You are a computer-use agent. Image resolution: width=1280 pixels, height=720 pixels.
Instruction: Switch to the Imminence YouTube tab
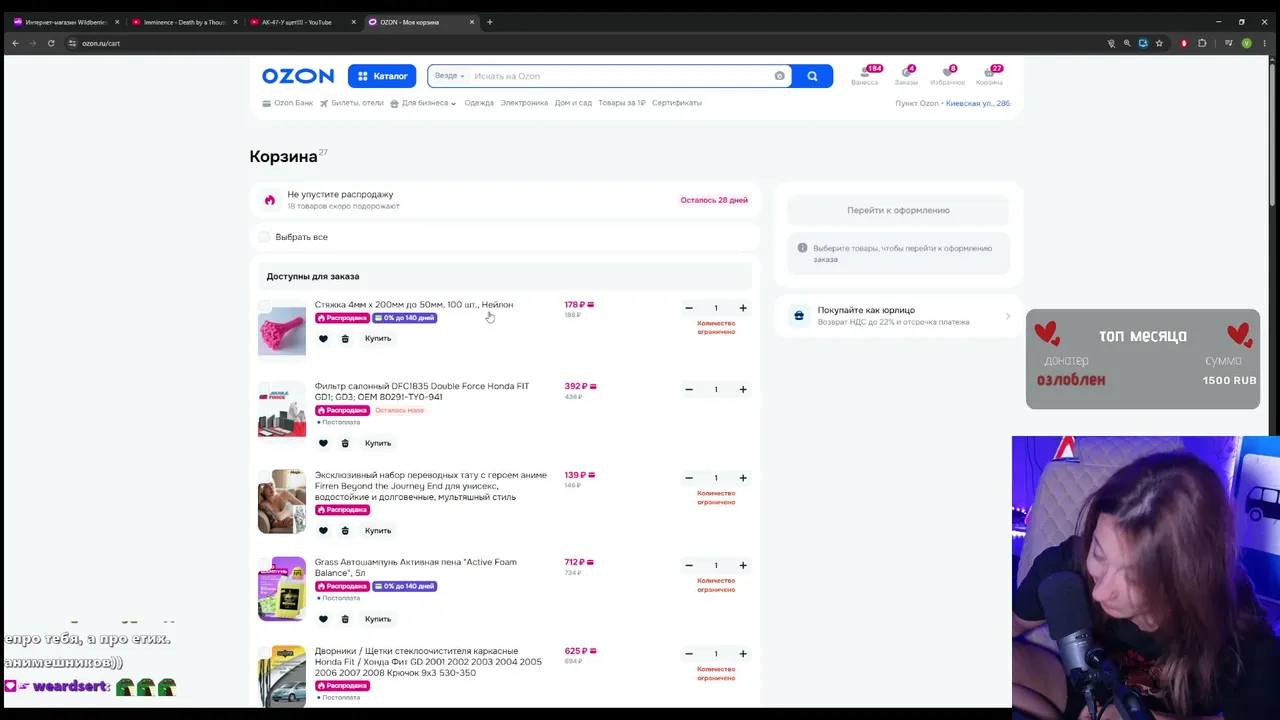click(183, 22)
